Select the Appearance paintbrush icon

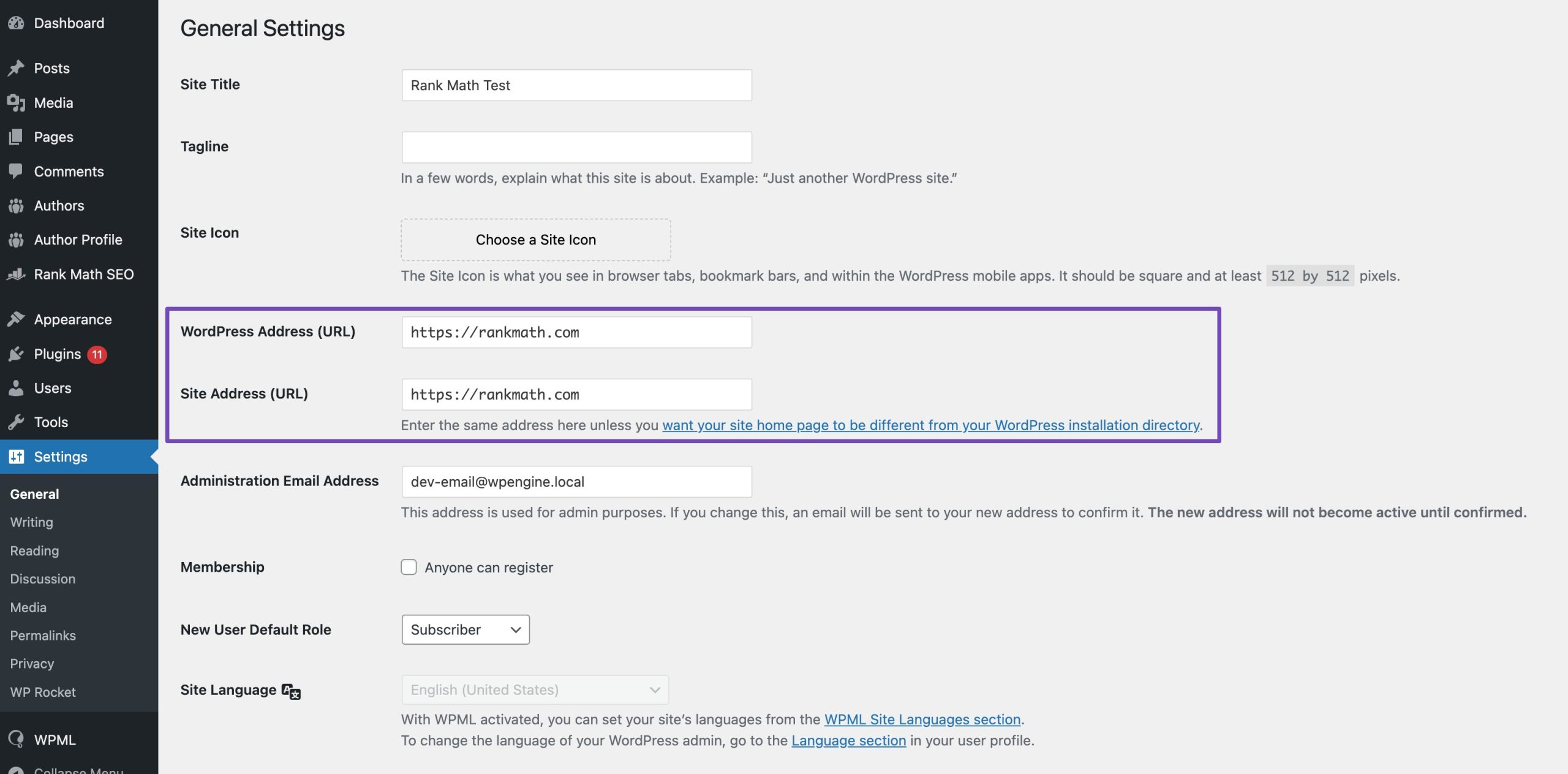(17, 319)
